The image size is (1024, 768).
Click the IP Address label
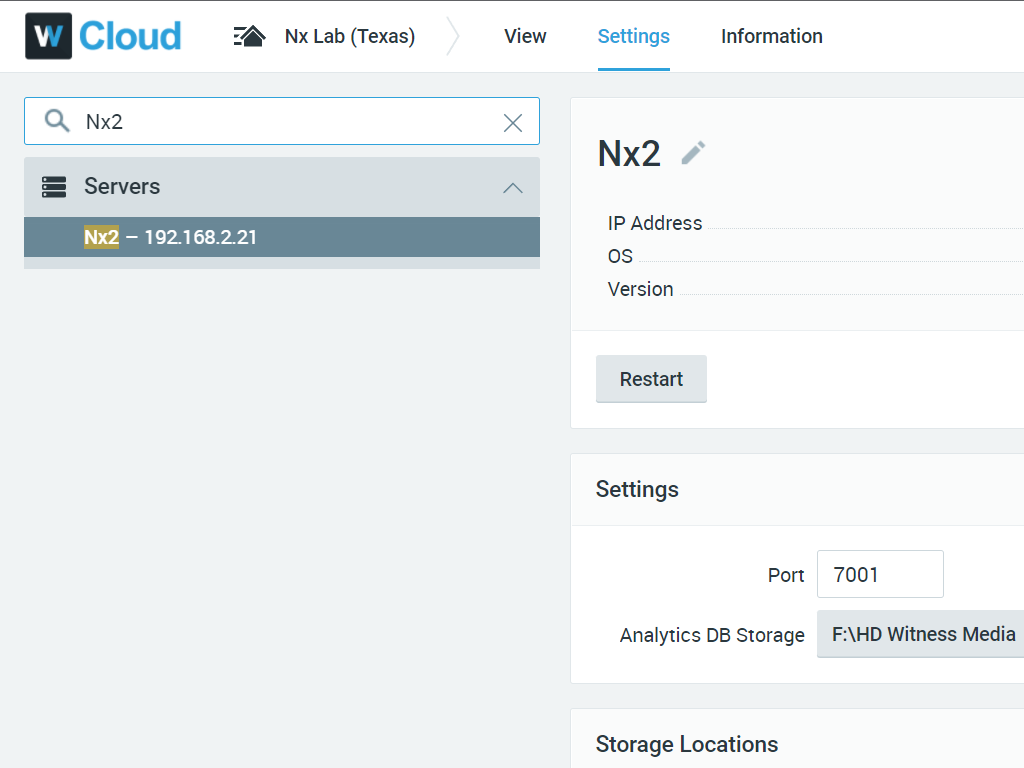(655, 223)
